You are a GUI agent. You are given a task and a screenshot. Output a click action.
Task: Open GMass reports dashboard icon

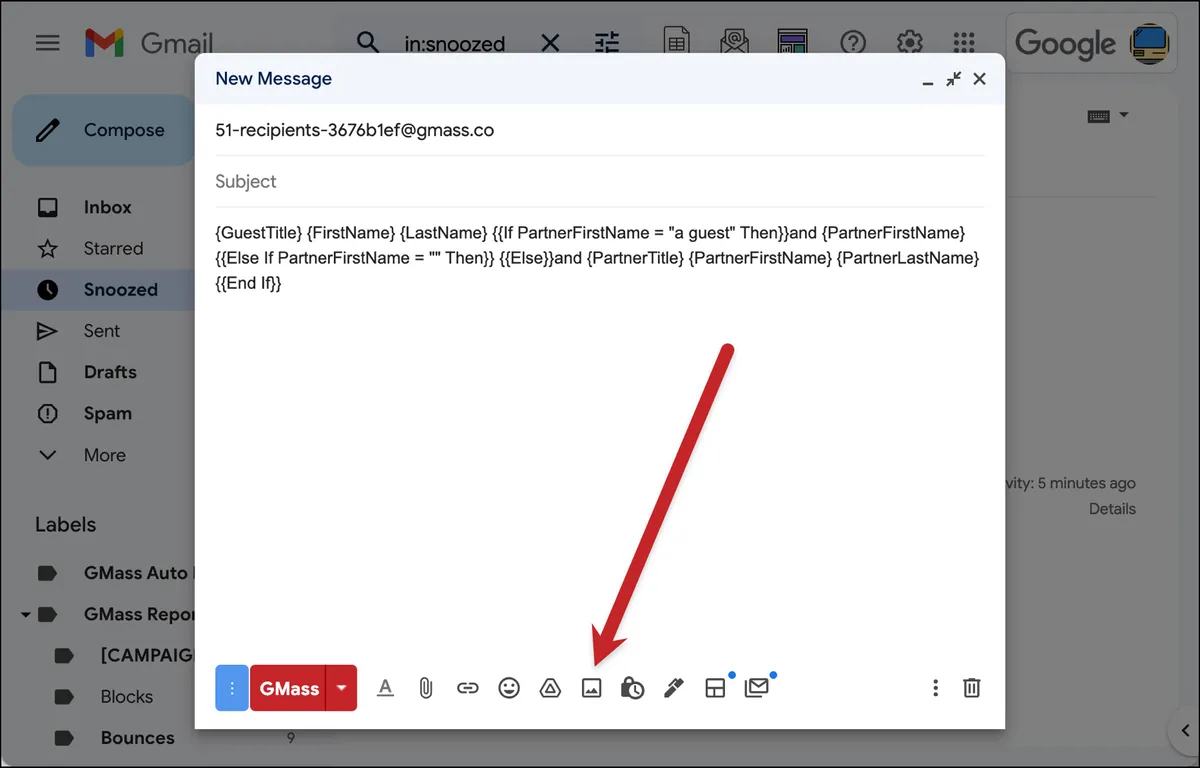[x=793, y=42]
